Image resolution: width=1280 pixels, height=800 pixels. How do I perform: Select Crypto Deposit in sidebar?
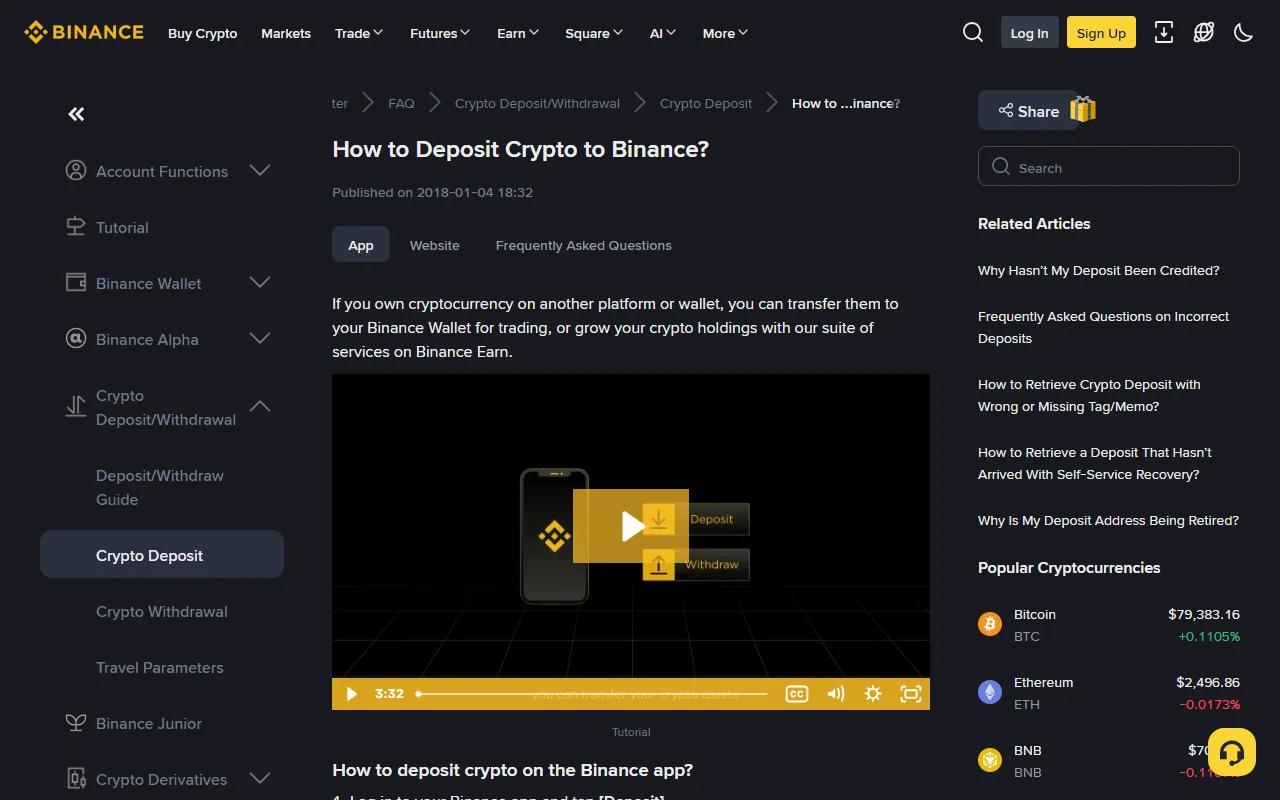pyautogui.click(x=162, y=554)
